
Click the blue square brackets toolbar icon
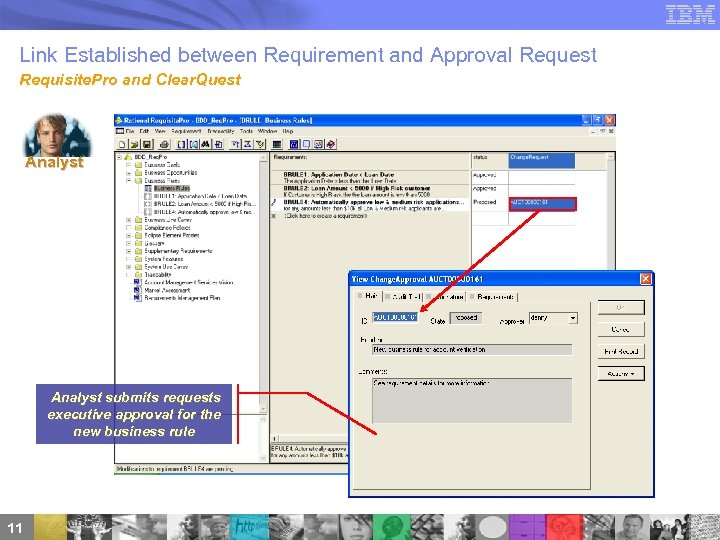point(181,144)
